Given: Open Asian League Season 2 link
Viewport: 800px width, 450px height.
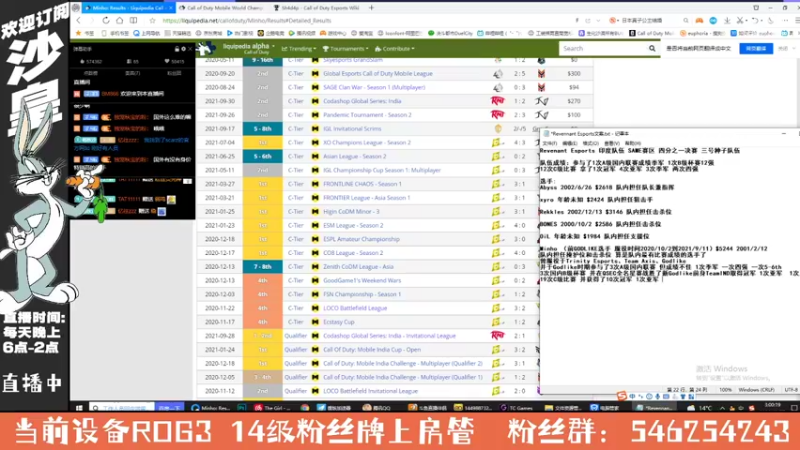Looking at the screenshot, I should click(x=355, y=156).
